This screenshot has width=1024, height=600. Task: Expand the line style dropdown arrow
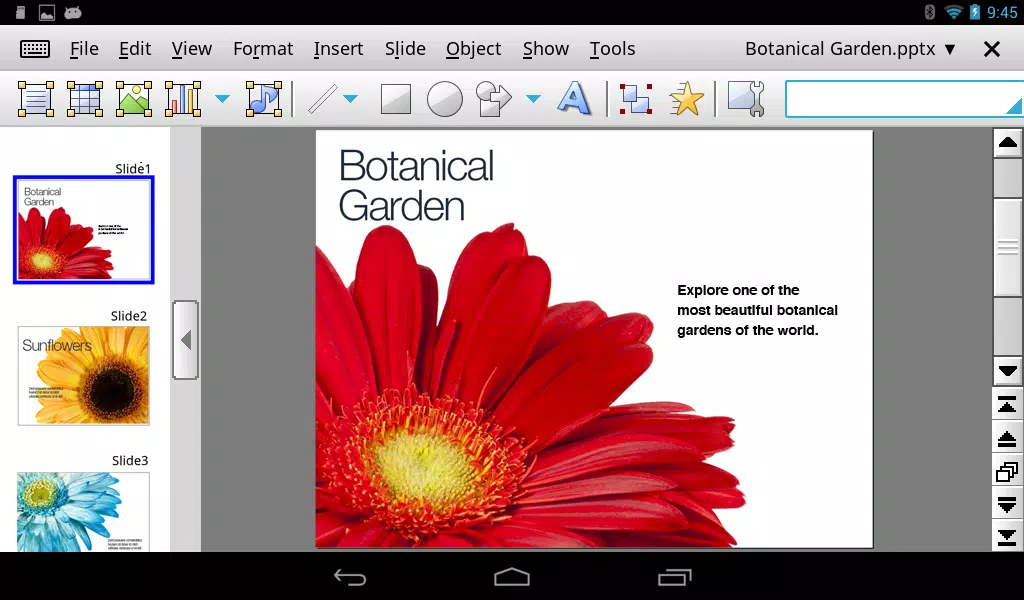point(351,99)
